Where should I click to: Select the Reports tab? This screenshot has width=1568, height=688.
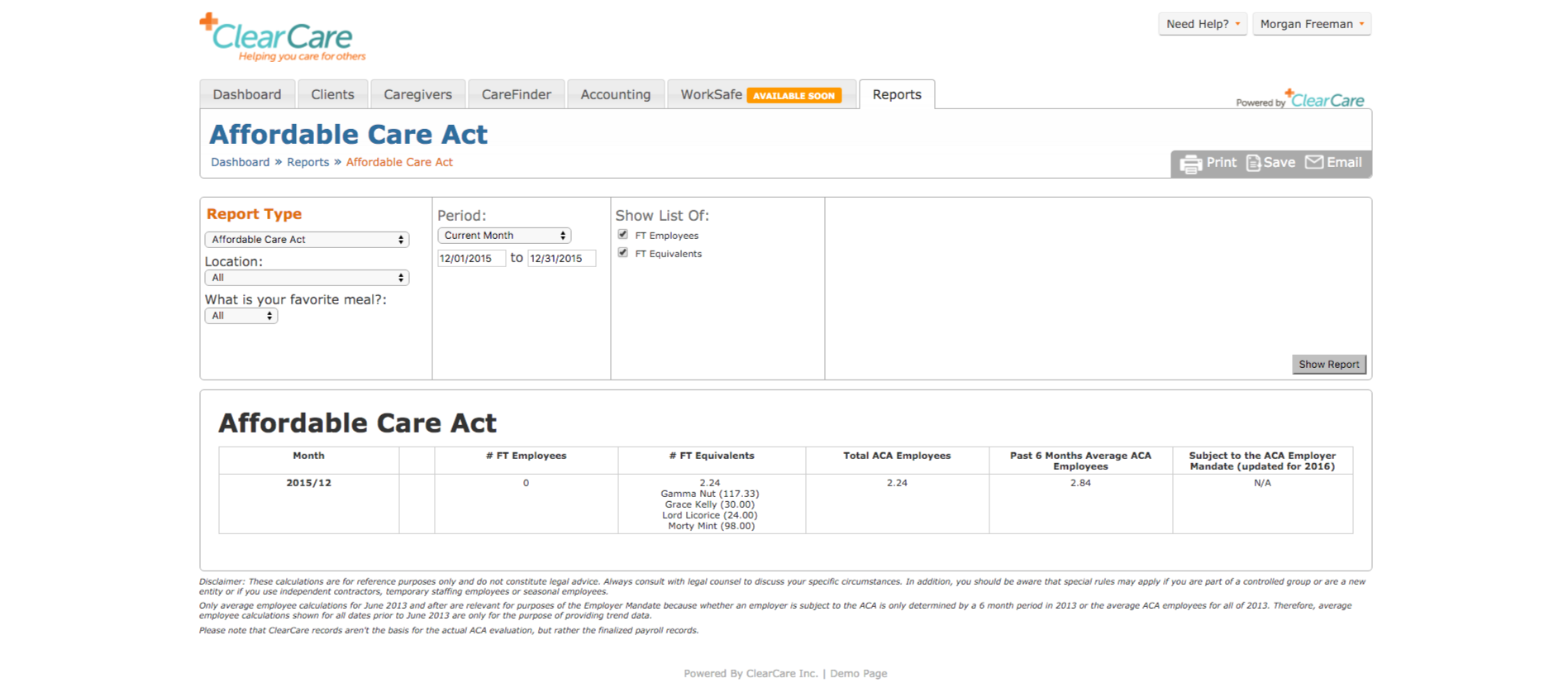[x=897, y=94]
